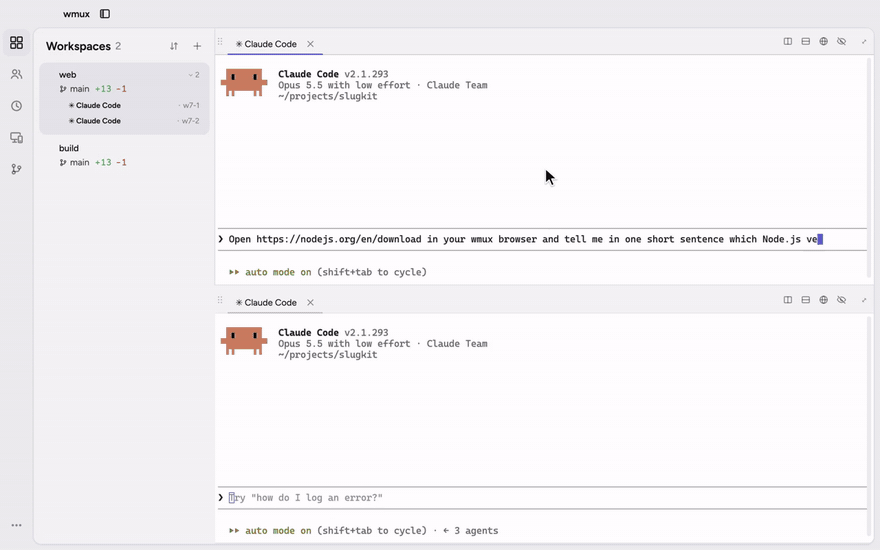The height and width of the screenshot is (550, 880).
Task: Grab the drag handle of the top pane
Action: click(x=220, y=42)
